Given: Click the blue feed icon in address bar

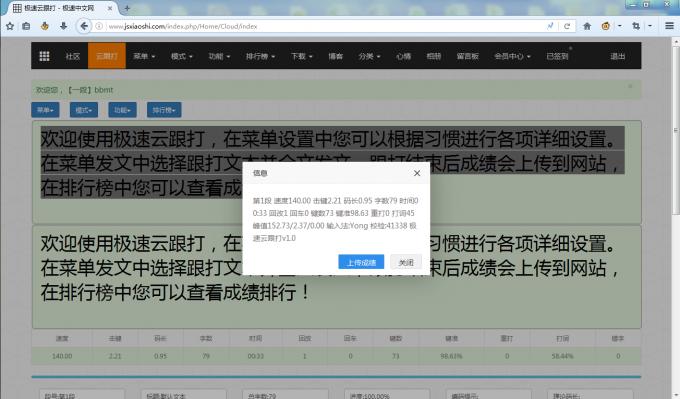Looking at the screenshot, I should tap(550, 26).
